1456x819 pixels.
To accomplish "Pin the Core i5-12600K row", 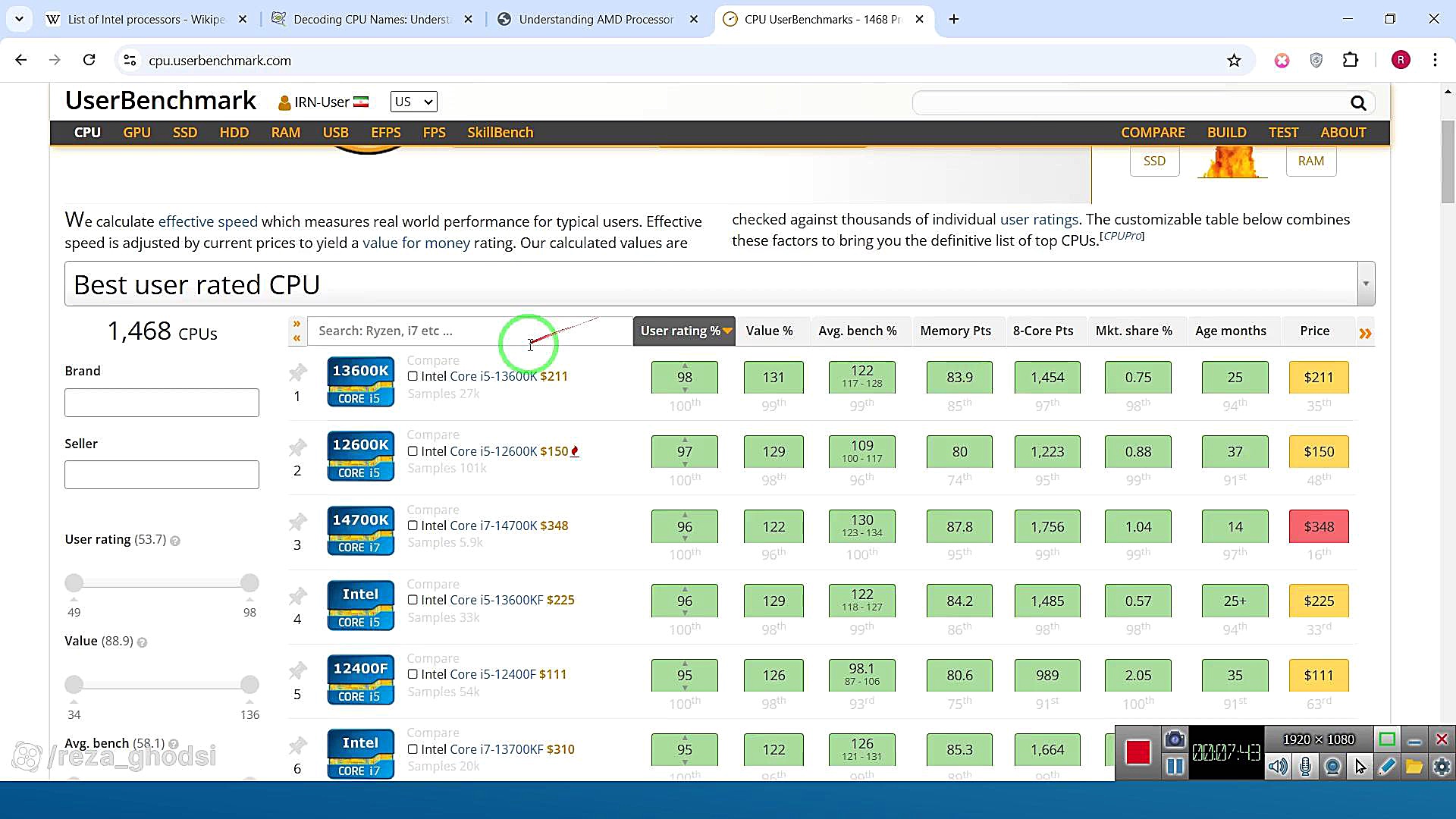I will tap(297, 447).
